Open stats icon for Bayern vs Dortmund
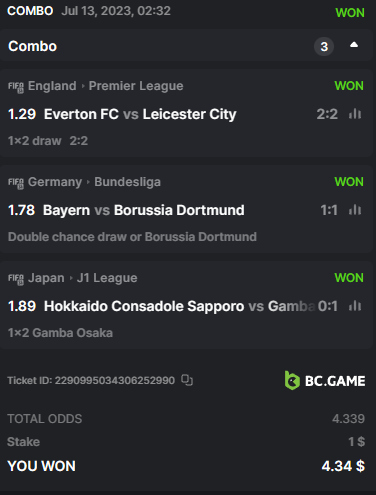The image size is (376, 495). pos(355,210)
